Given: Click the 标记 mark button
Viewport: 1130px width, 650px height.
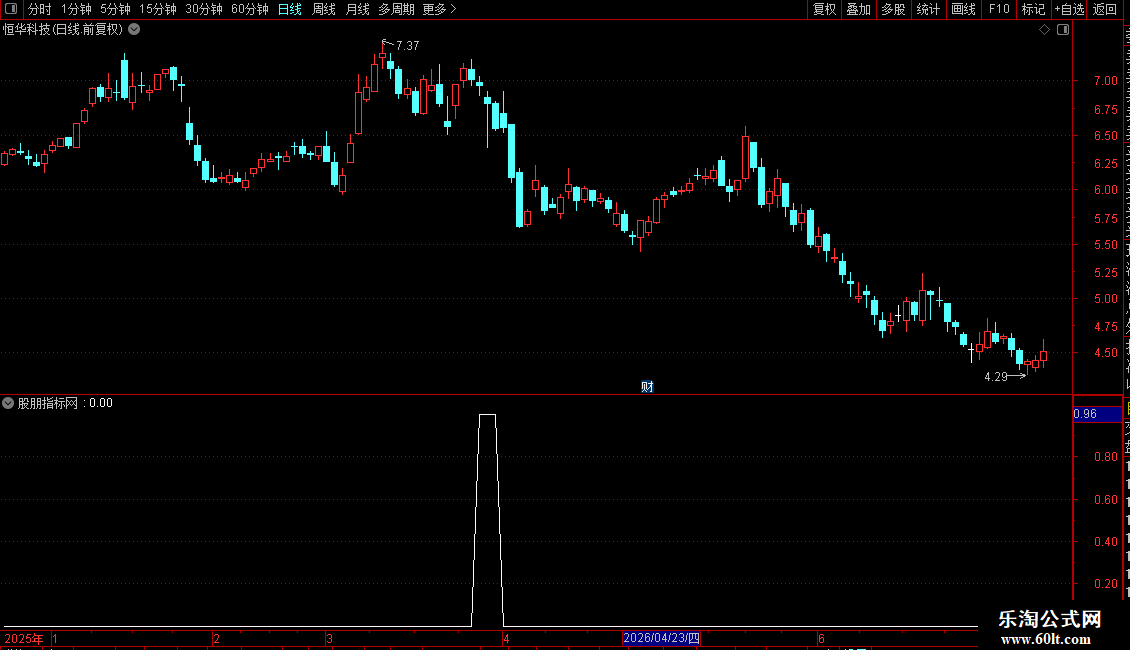Looking at the screenshot, I should click(x=1033, y=9).
